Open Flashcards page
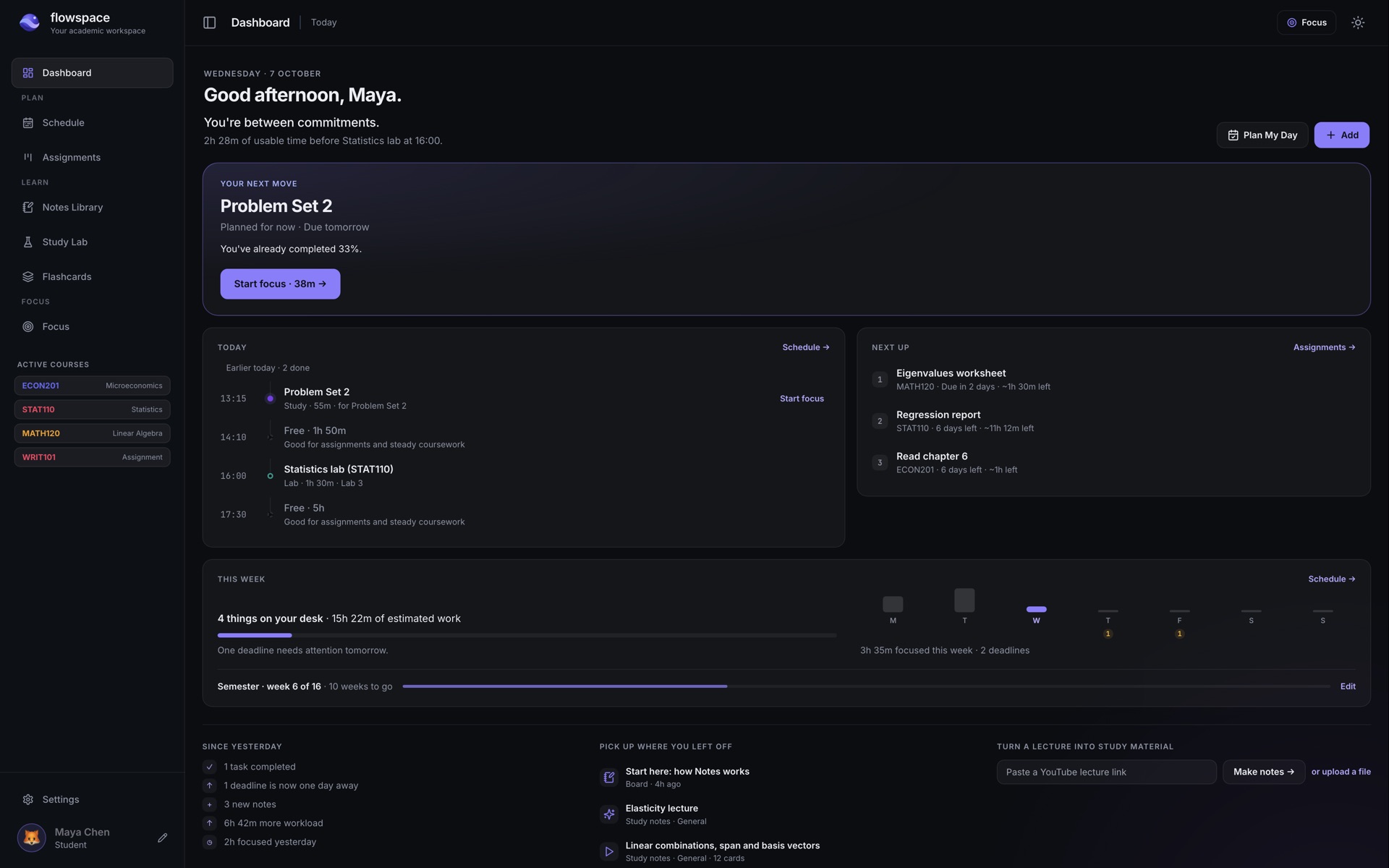1389x868 pixels. pyautogui.click(x=92, y=277)
